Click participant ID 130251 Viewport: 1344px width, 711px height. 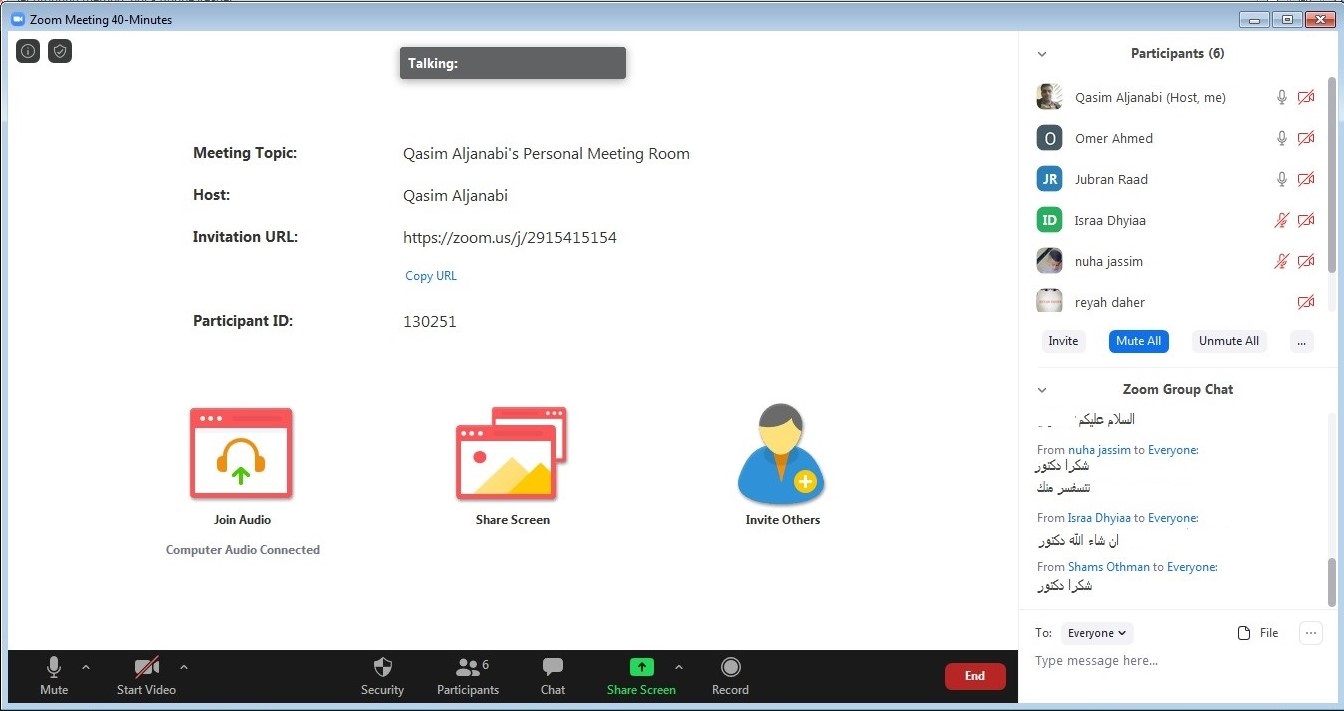coord(430,322)
